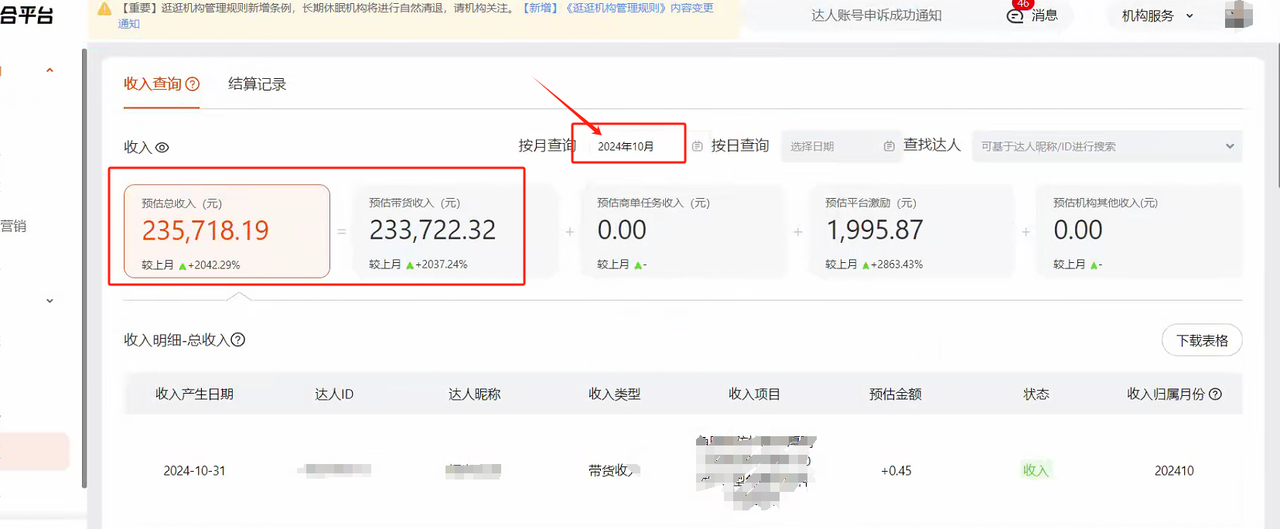Click help icon beside 收入明细-总收入
The width and height of the screenshot is (1280, 529).
tap(238, 340)
